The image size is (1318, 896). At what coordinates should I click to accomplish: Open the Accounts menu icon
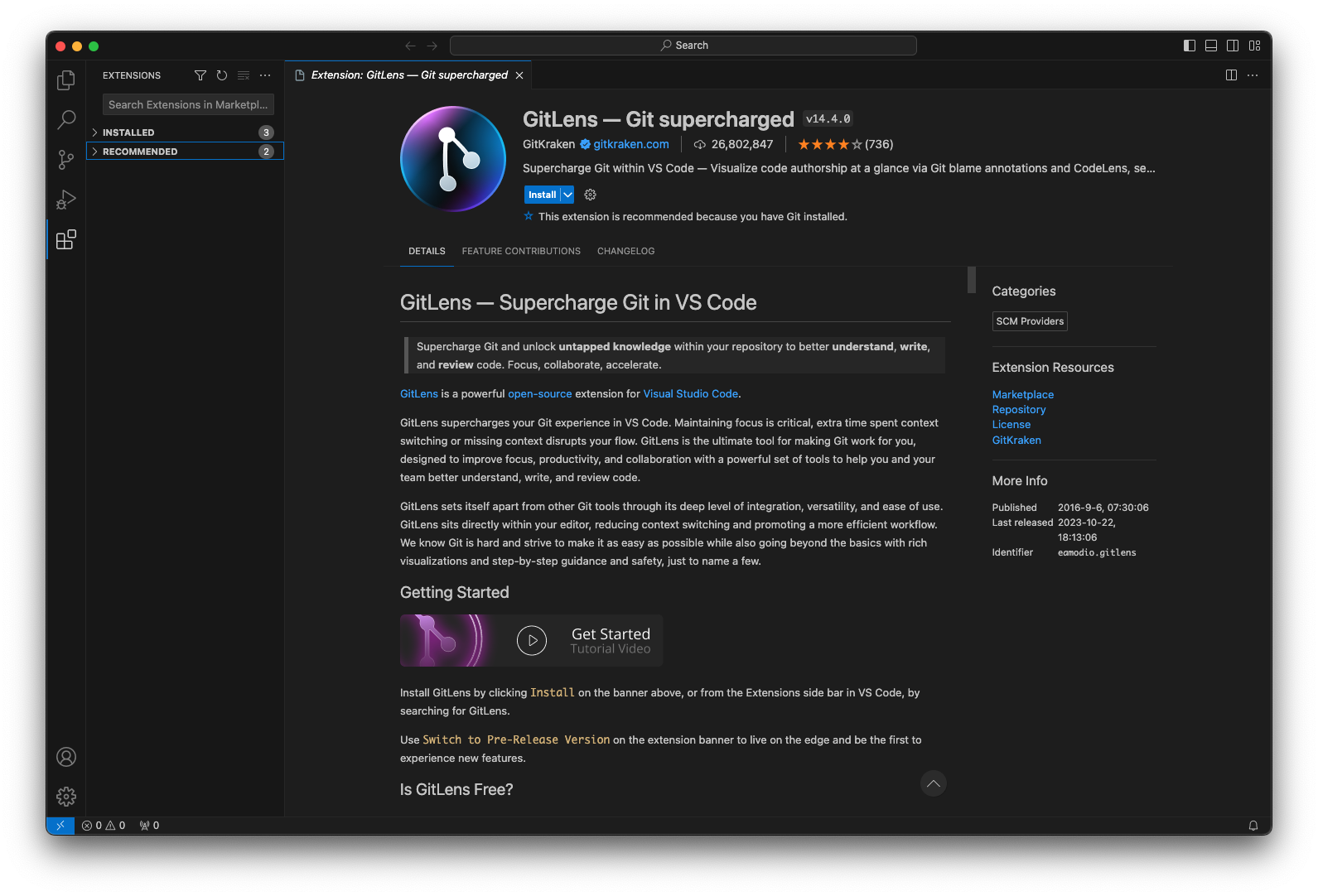pyautogui.click(x=66, y=757)
